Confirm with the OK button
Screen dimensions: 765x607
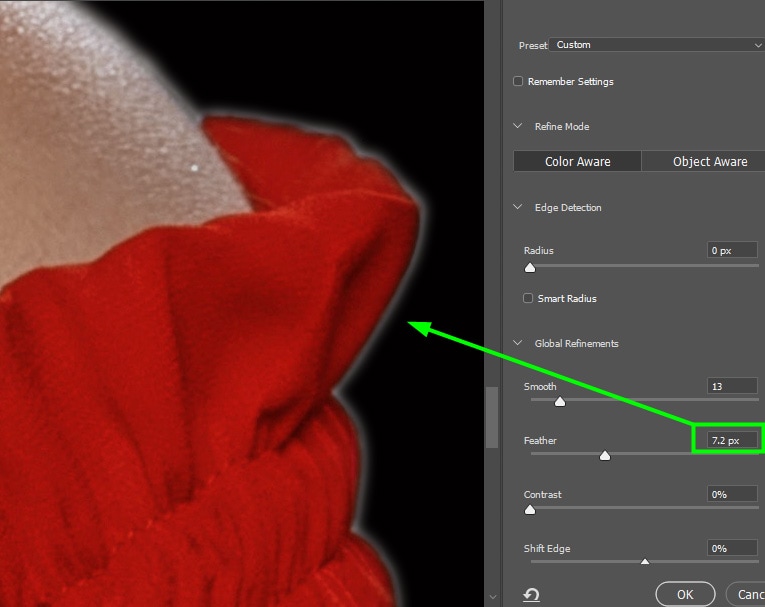[x=685, y=594]
